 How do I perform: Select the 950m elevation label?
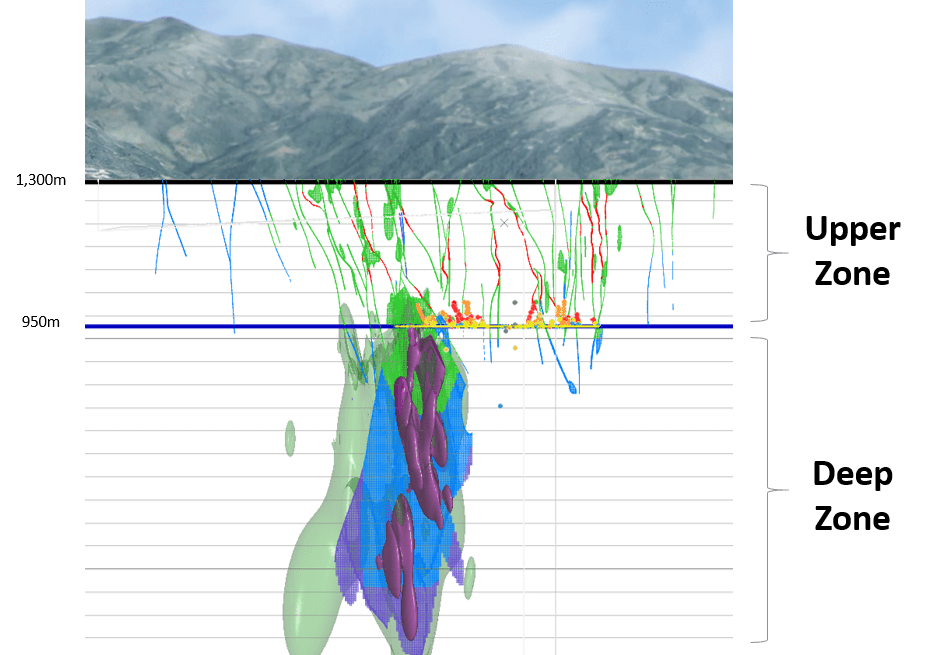pos(41,324)
